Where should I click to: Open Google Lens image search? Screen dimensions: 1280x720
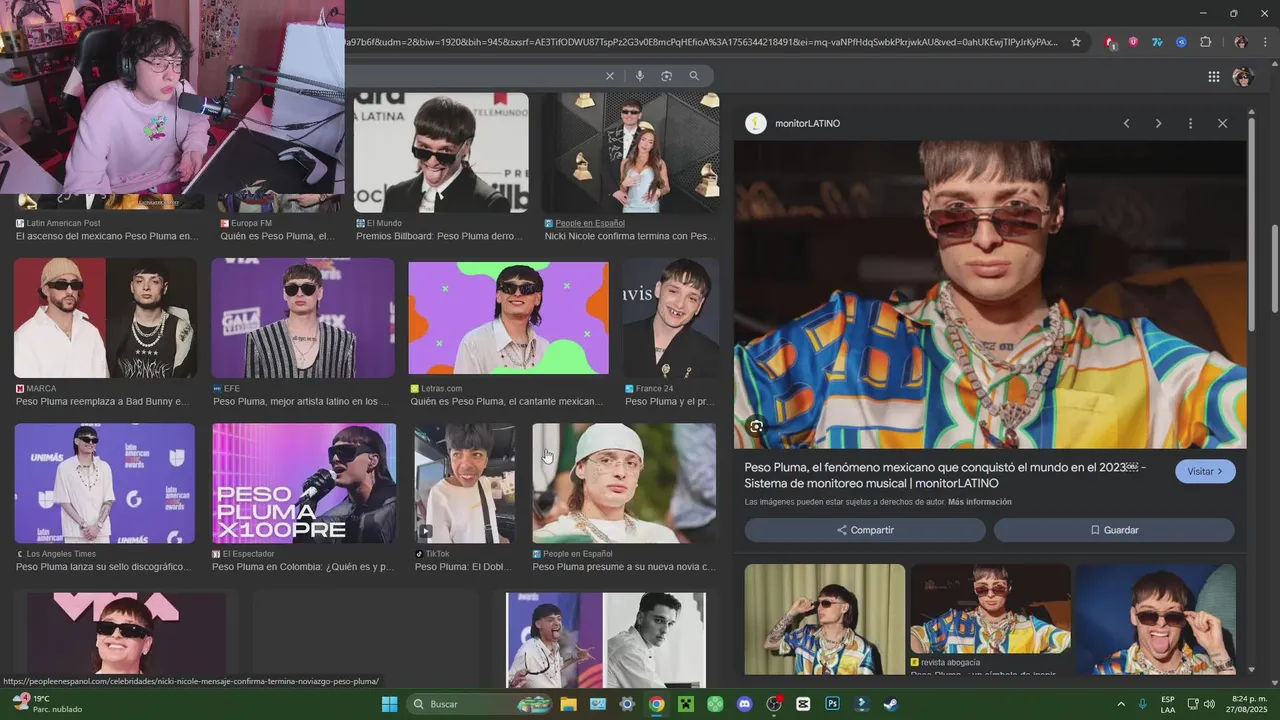[666, 76]
